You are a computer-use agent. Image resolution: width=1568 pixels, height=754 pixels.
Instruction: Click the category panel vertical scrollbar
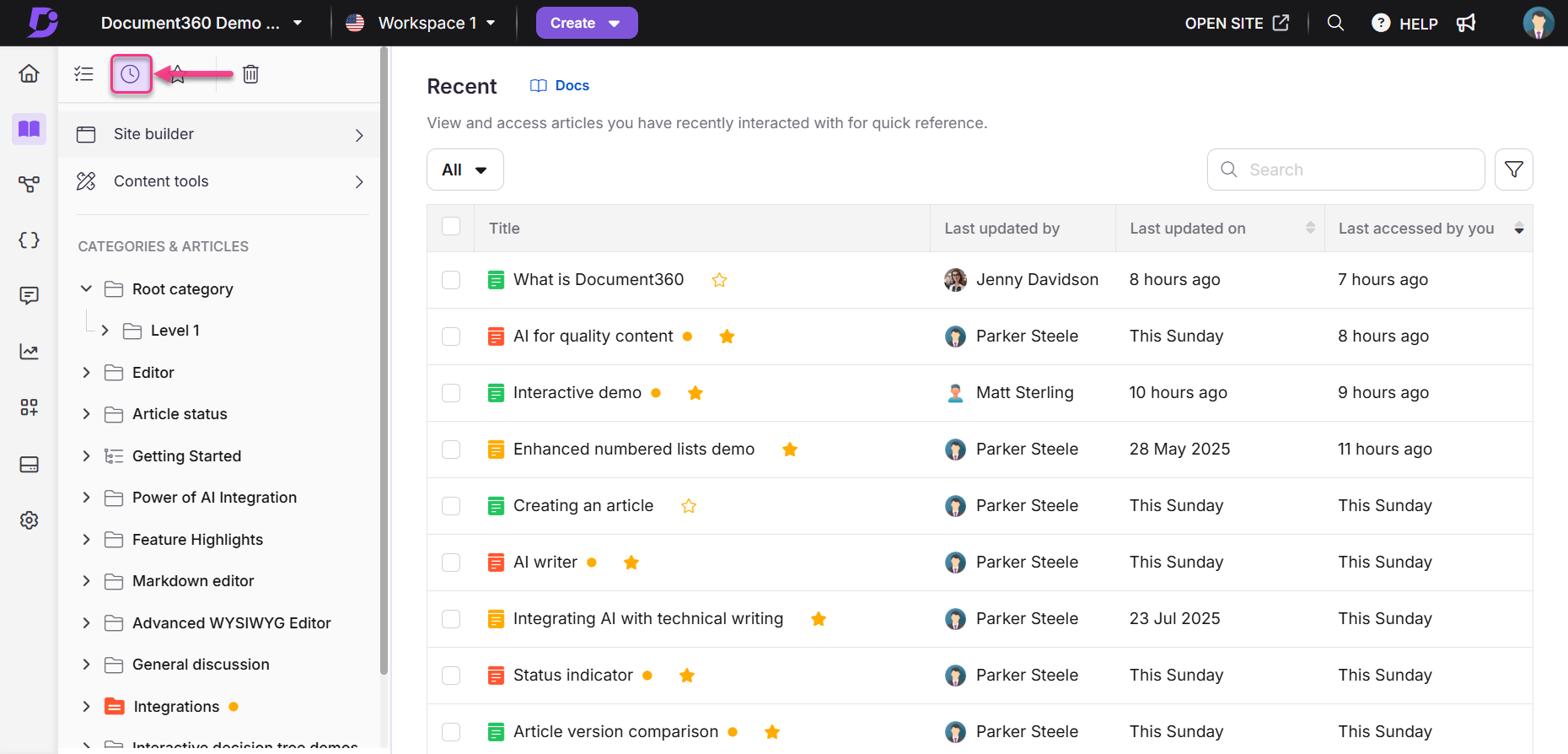click(384, 363)
